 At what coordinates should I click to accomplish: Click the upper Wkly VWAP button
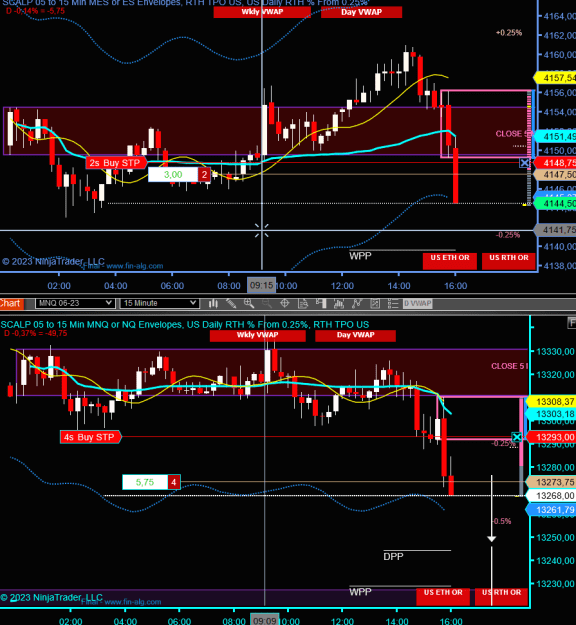click(262, 12)
